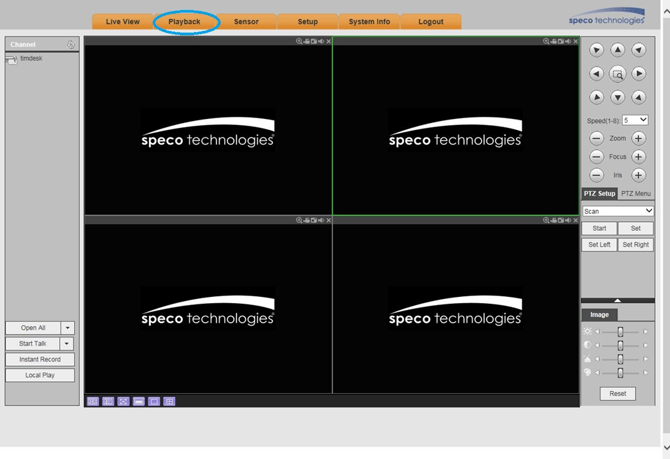Pan the PTZ camera left
This screenshot has height=459, width=670.
[x=597, y=74]
